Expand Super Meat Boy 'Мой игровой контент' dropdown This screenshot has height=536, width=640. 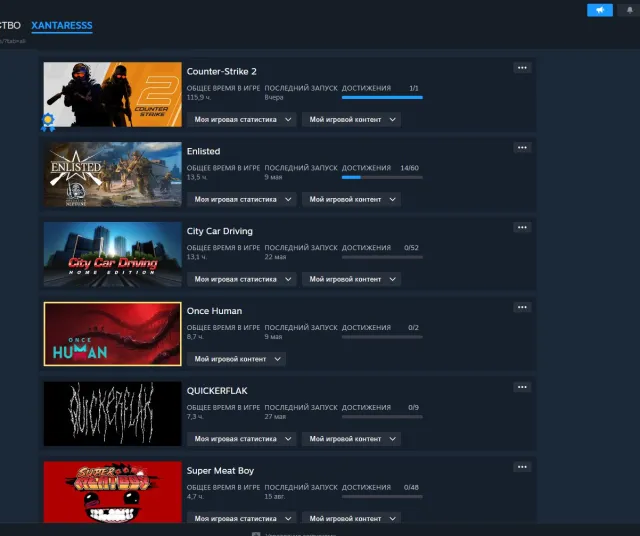click(x=351, y=518)
